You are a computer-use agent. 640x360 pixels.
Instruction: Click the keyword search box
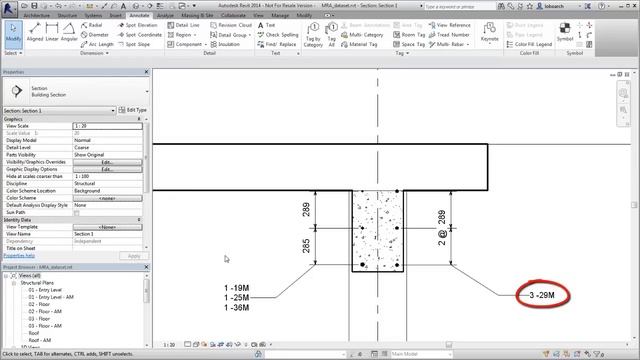[459, 6]
